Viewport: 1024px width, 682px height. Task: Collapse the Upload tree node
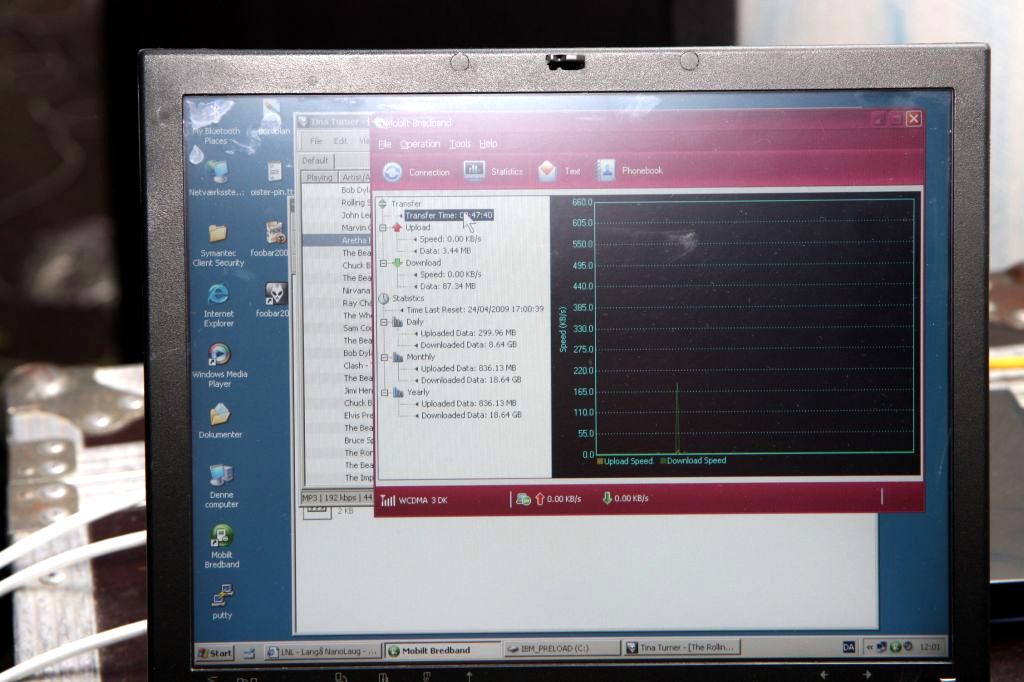(x=383, y=227)
